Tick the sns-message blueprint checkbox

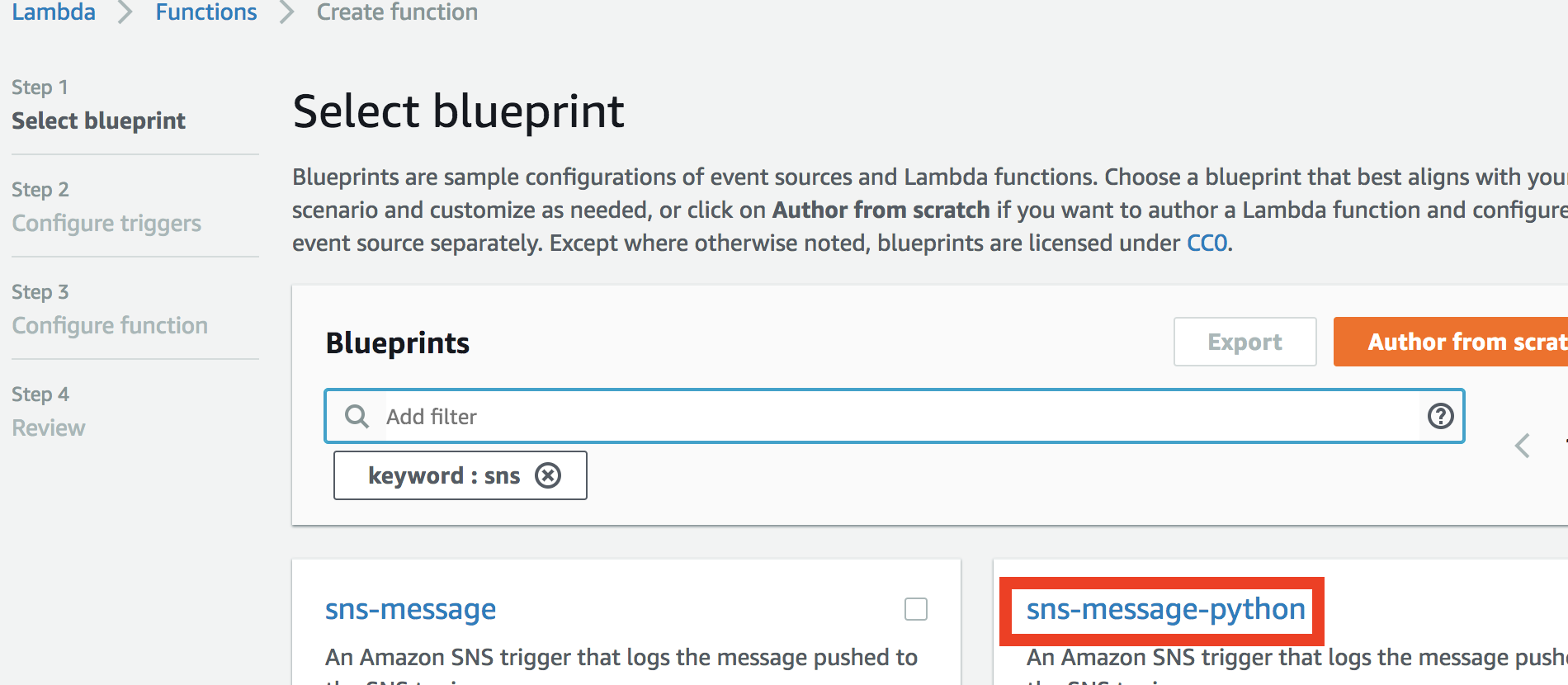point(916,609)
